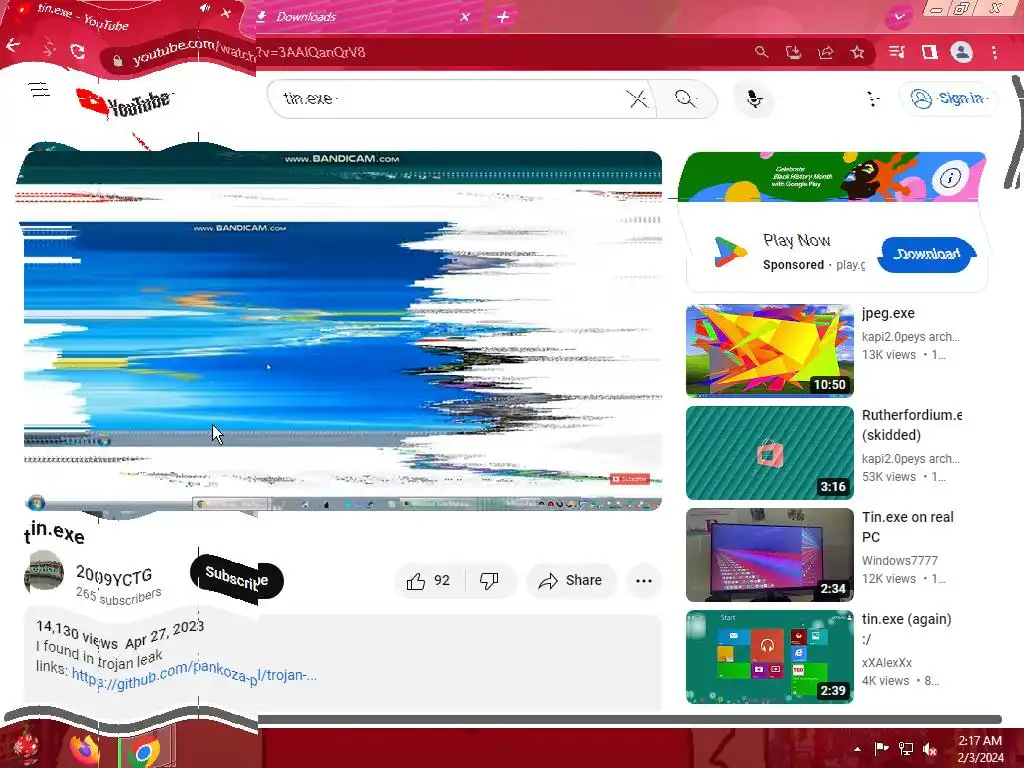Expand the video description box

coord(343,661)
